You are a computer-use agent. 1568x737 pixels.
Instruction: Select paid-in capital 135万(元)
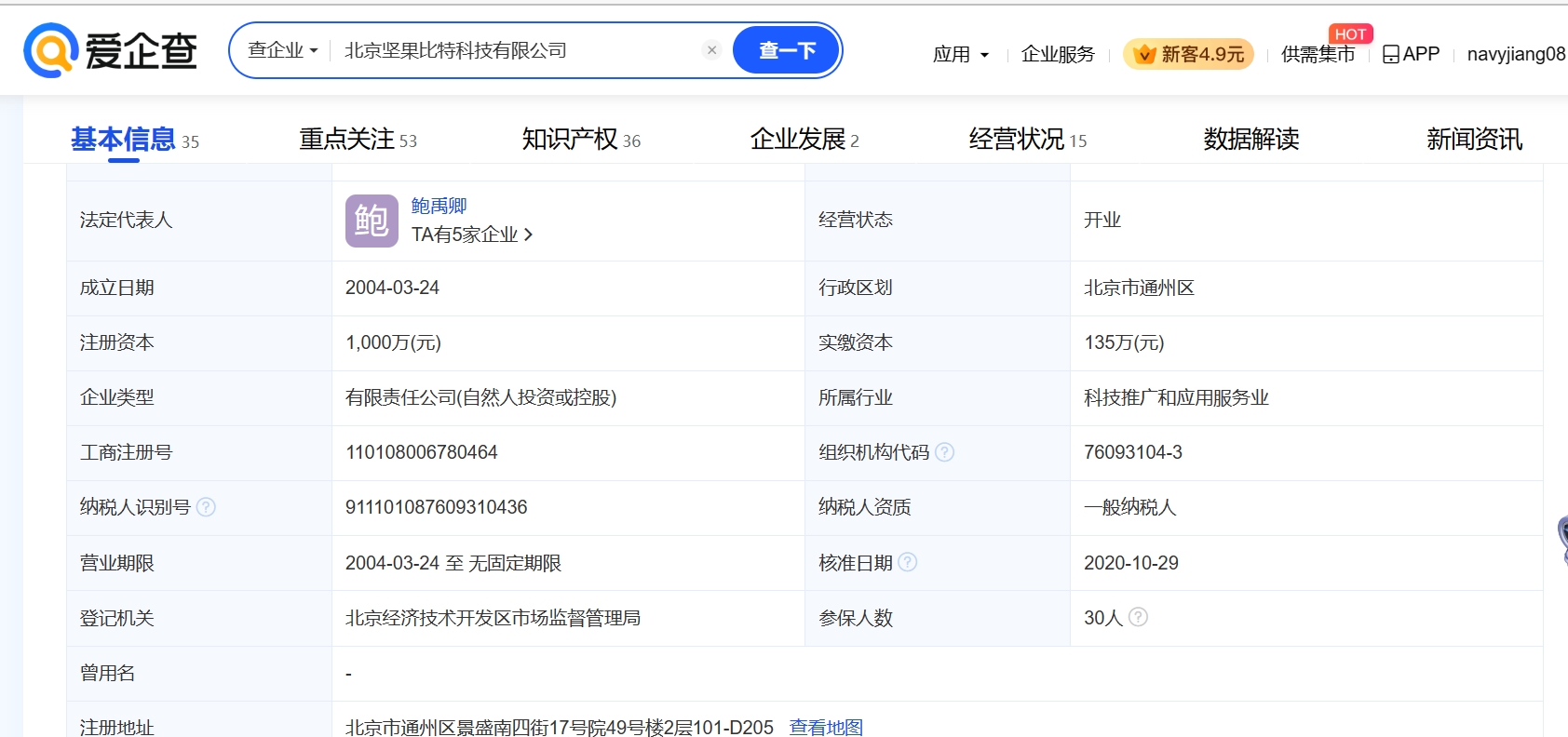click(x=1124, y=342)
